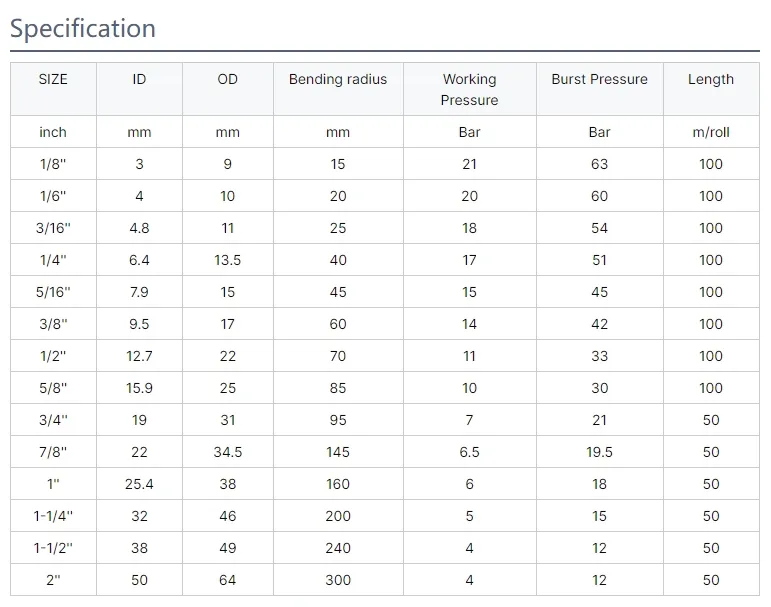Select the Length column header

[711, 79]
